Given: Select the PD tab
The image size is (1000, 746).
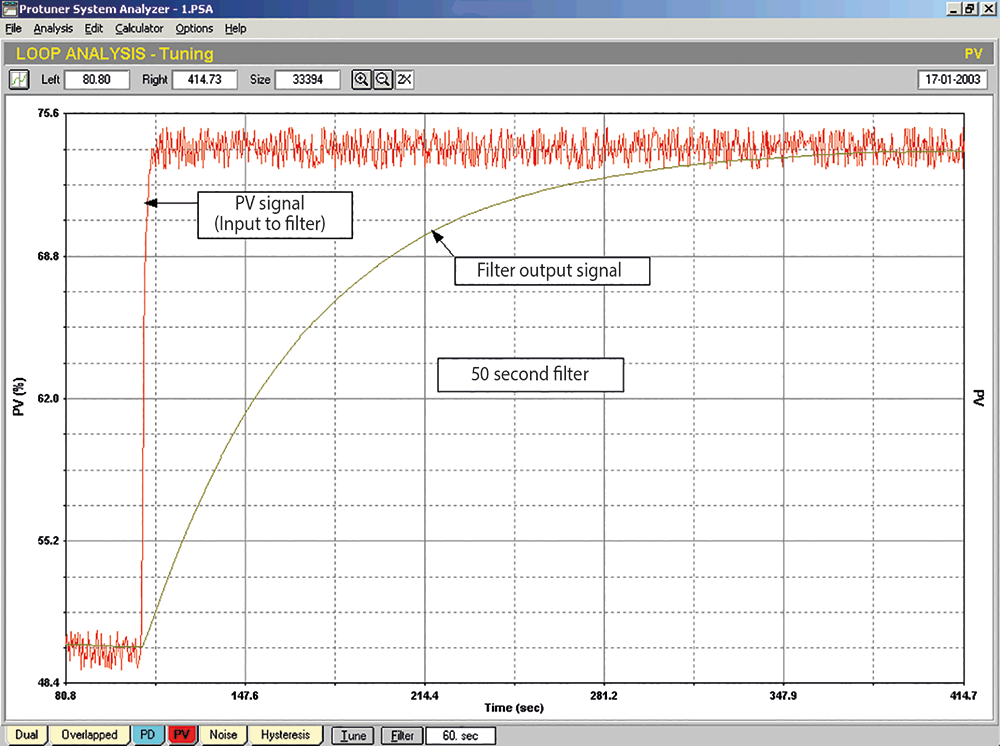Looking at the screenshot, I should coord(147,735).
